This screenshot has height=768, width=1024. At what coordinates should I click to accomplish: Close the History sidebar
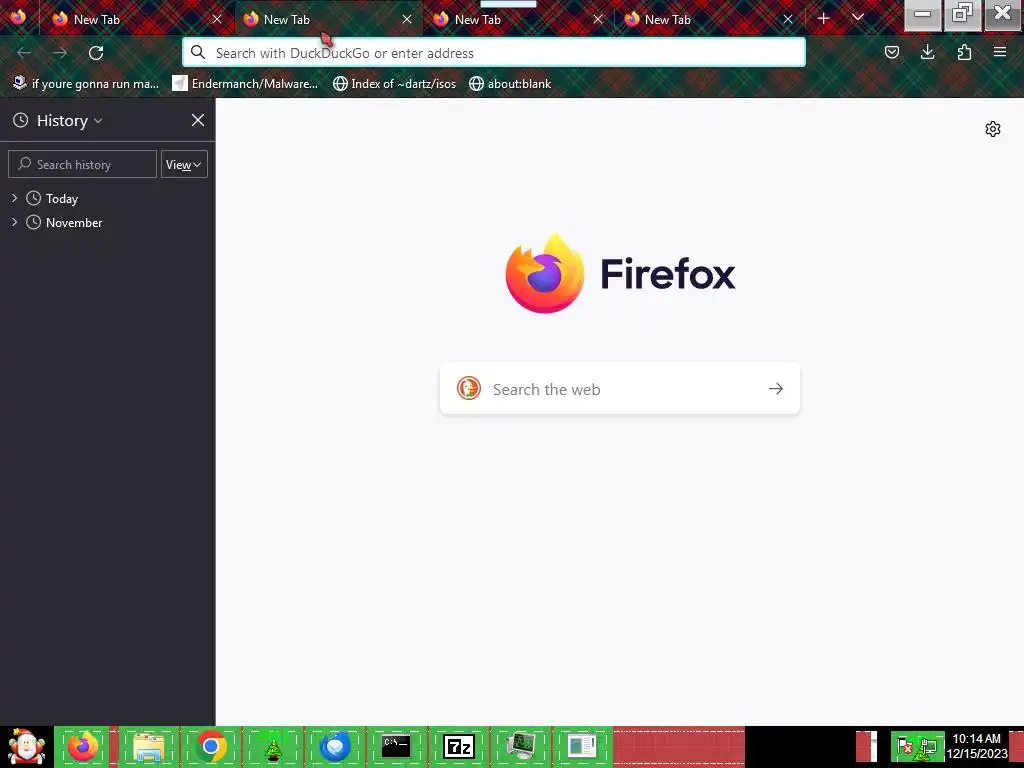tap(198, 120)
